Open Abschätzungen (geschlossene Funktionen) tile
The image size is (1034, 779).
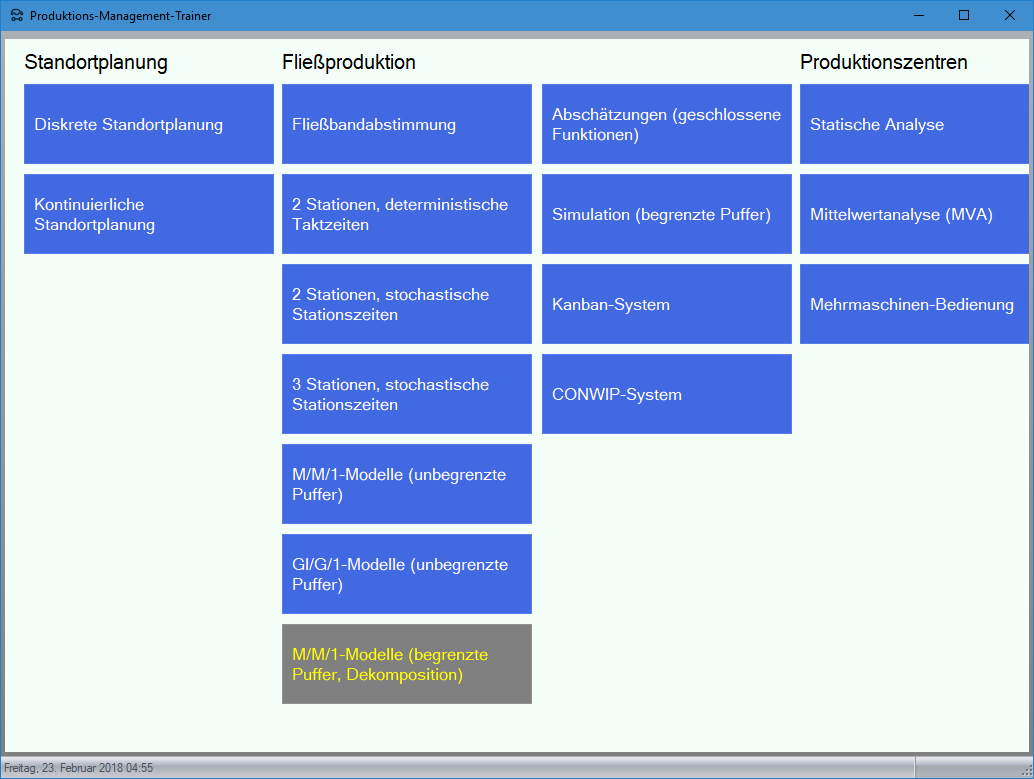tap(666, 124)
